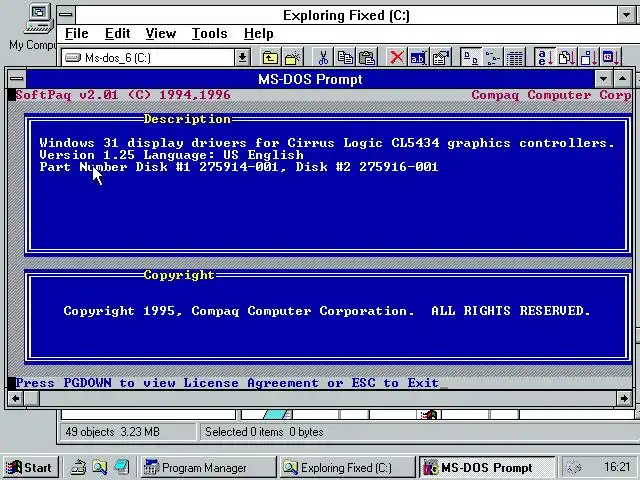Cut selection using scissors icon

pos(323,58)
